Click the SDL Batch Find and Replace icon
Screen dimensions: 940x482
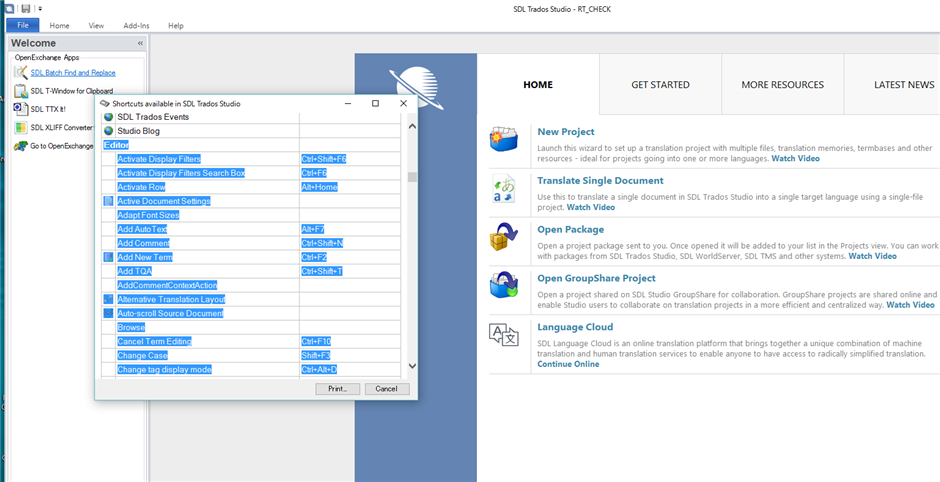(20, 73)
